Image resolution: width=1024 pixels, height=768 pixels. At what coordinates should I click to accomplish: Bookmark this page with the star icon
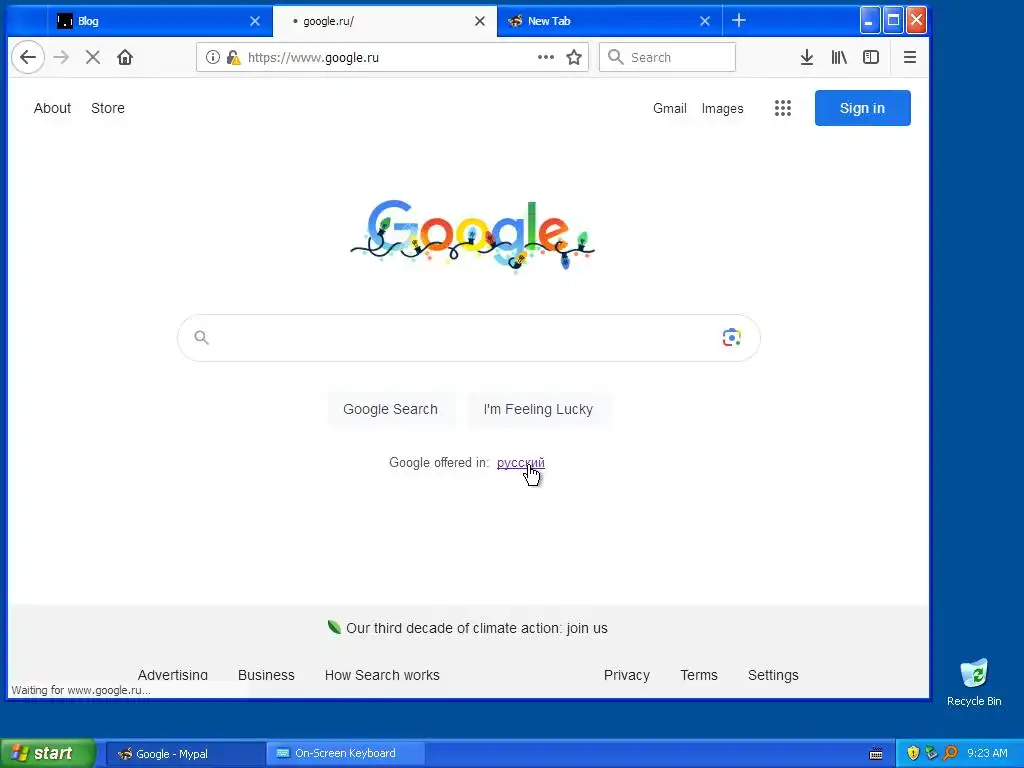click(574, 57)
